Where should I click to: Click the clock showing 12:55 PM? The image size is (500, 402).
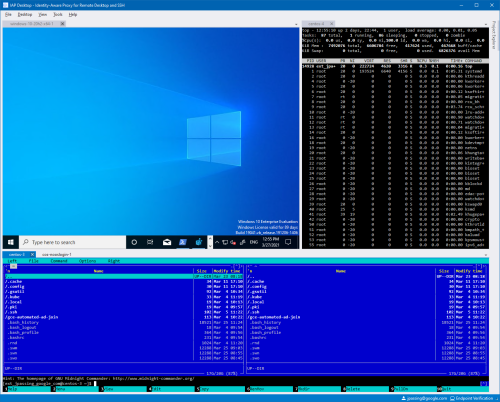pyautogui.click(x=271, y=242)
